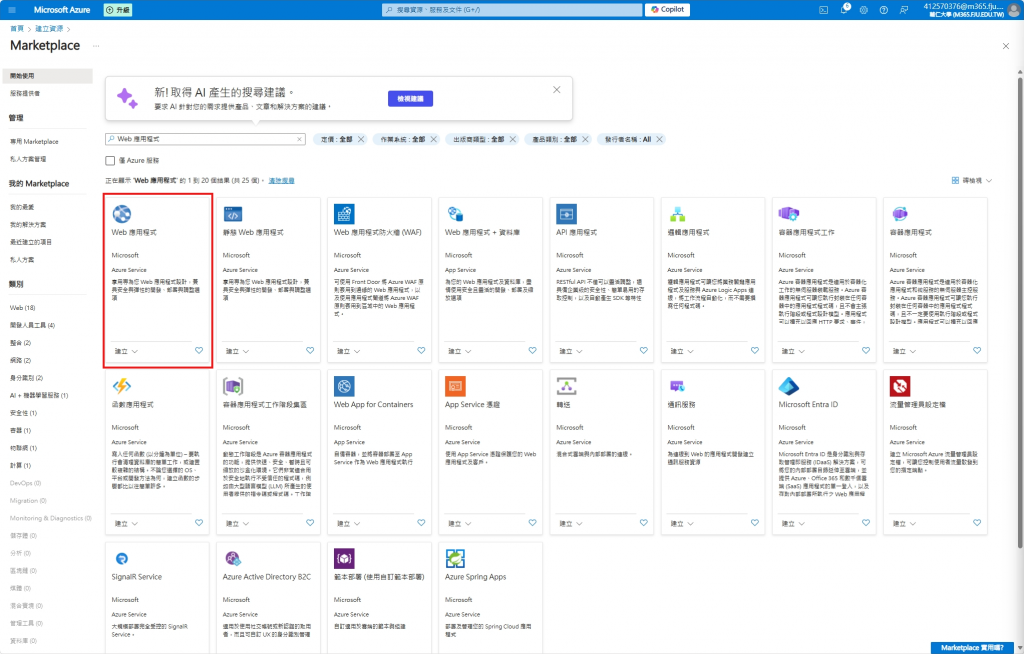Open 我的最愛 in left menu
Screen dimensions: 1024x654
pos(22,207)
